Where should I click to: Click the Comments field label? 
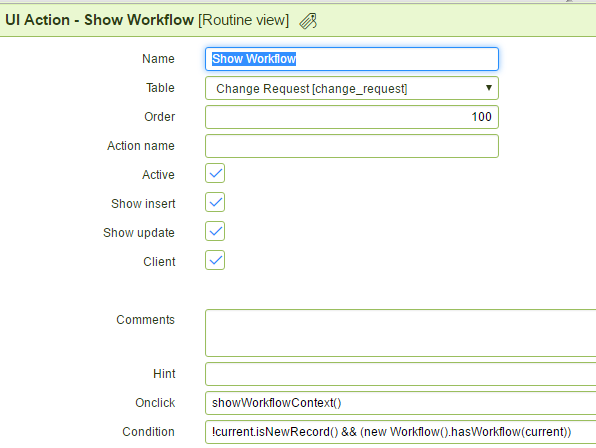(146, 320)
